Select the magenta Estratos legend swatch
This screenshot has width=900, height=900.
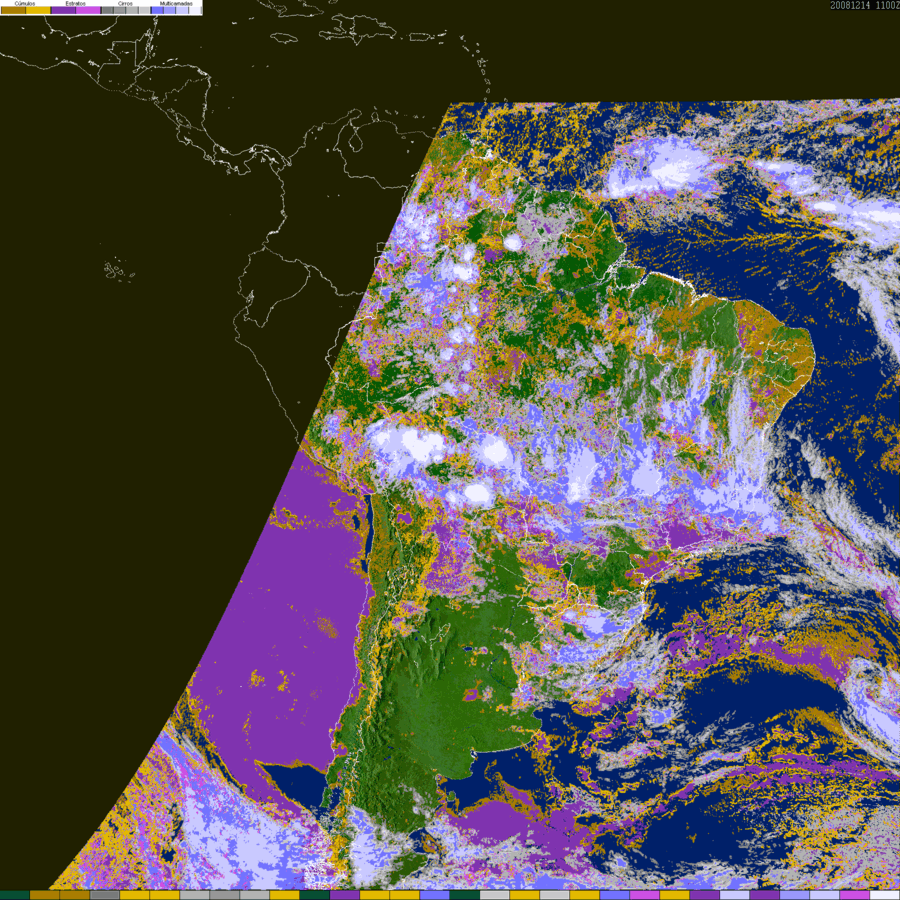[88, 10]
